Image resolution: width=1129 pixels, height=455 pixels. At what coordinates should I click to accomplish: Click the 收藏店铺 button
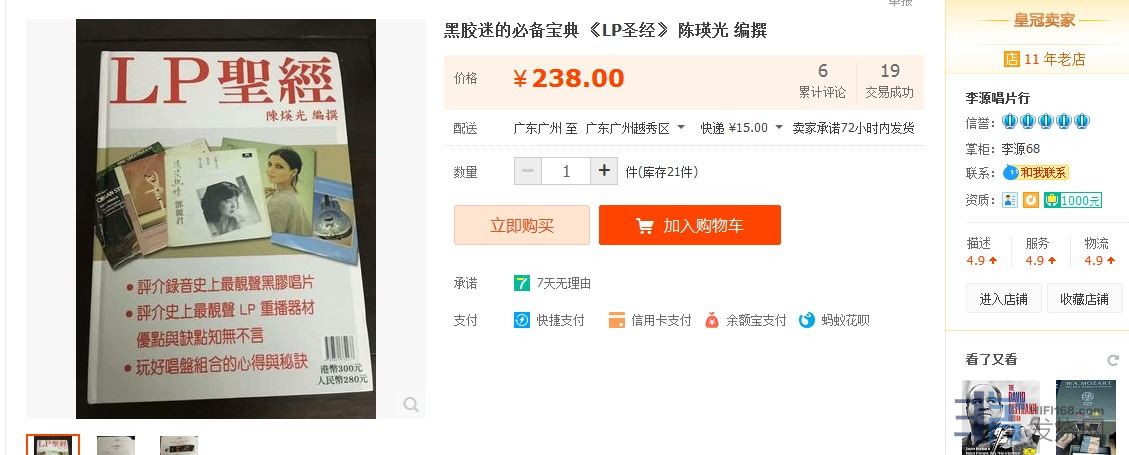pos(1084,299)
